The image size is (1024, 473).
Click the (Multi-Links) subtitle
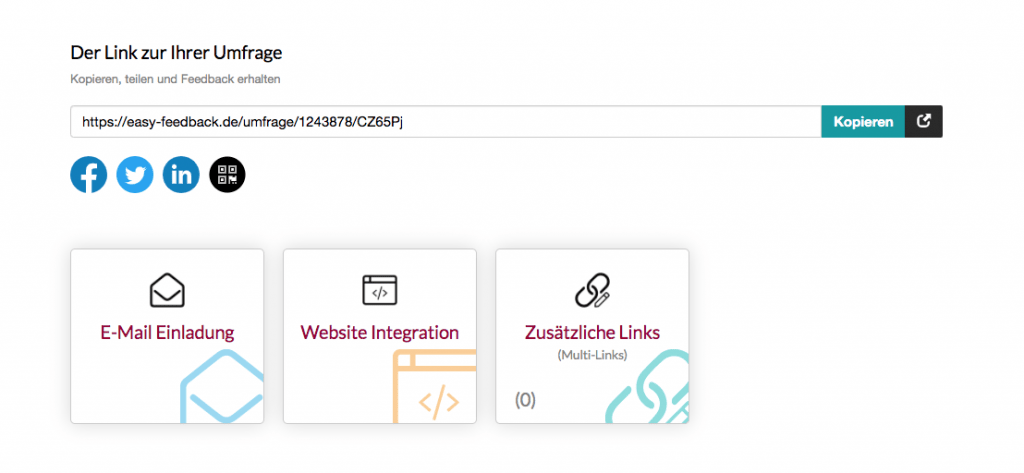(x=592, y=355)
